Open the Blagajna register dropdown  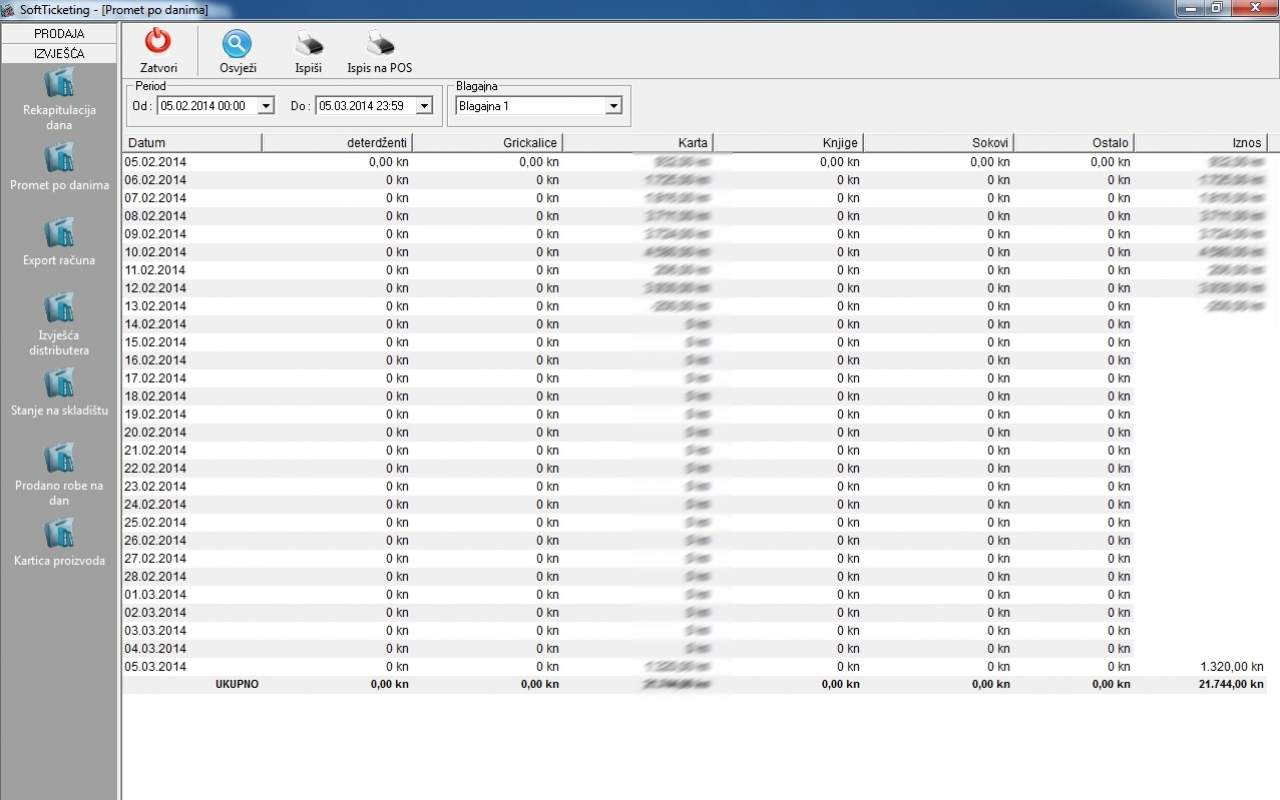614,106
